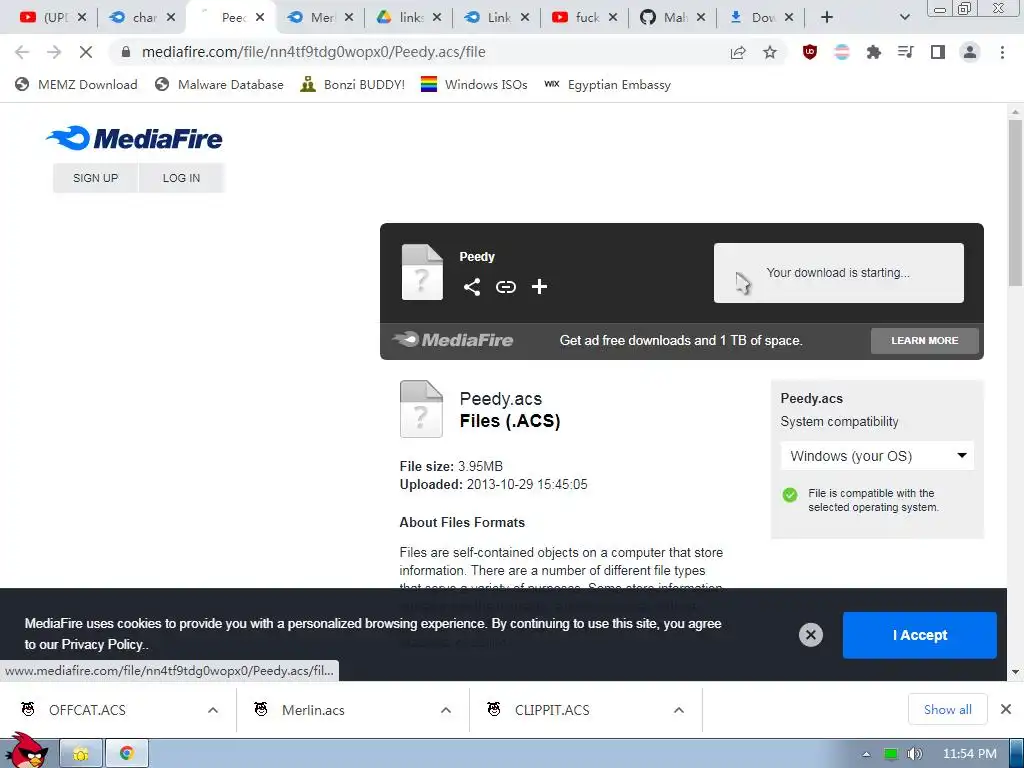
Task: Click the forward navigation arrow
Action: 54,52
